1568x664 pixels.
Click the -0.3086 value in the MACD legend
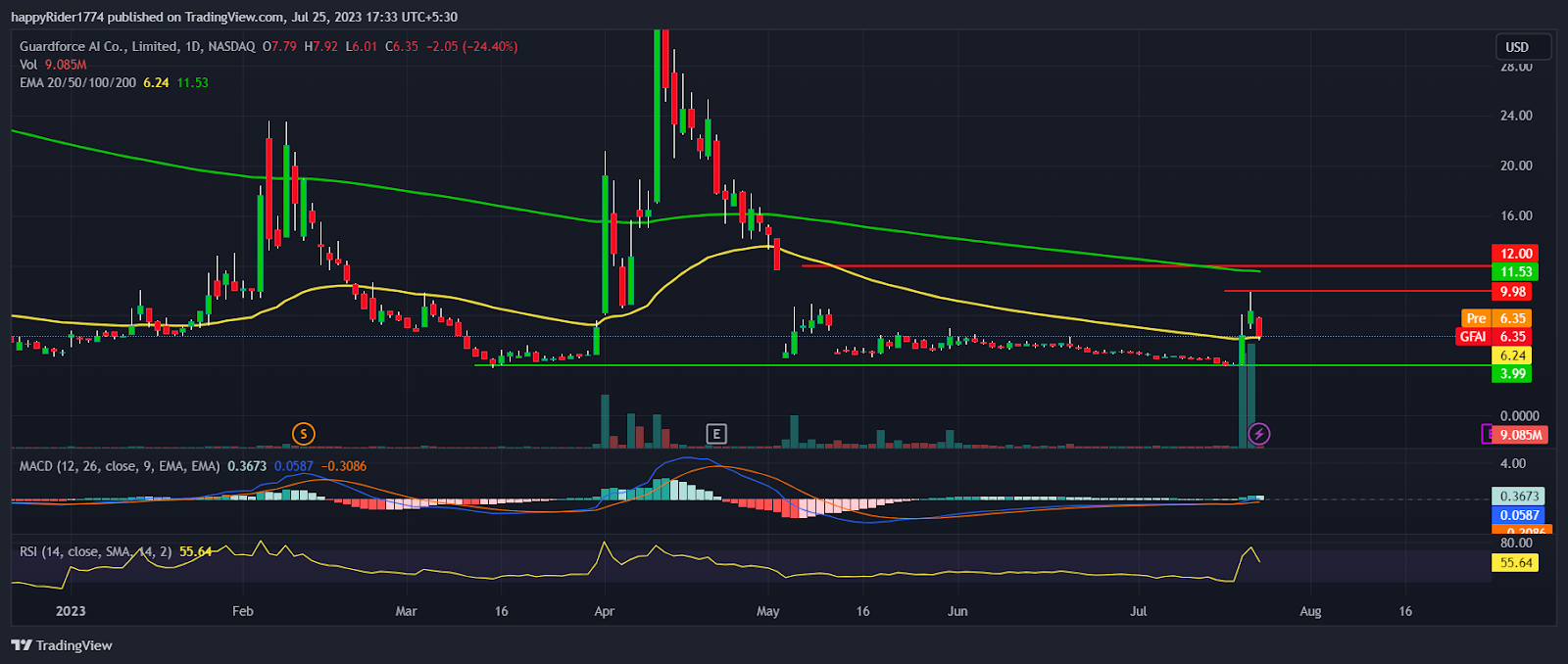343,466
